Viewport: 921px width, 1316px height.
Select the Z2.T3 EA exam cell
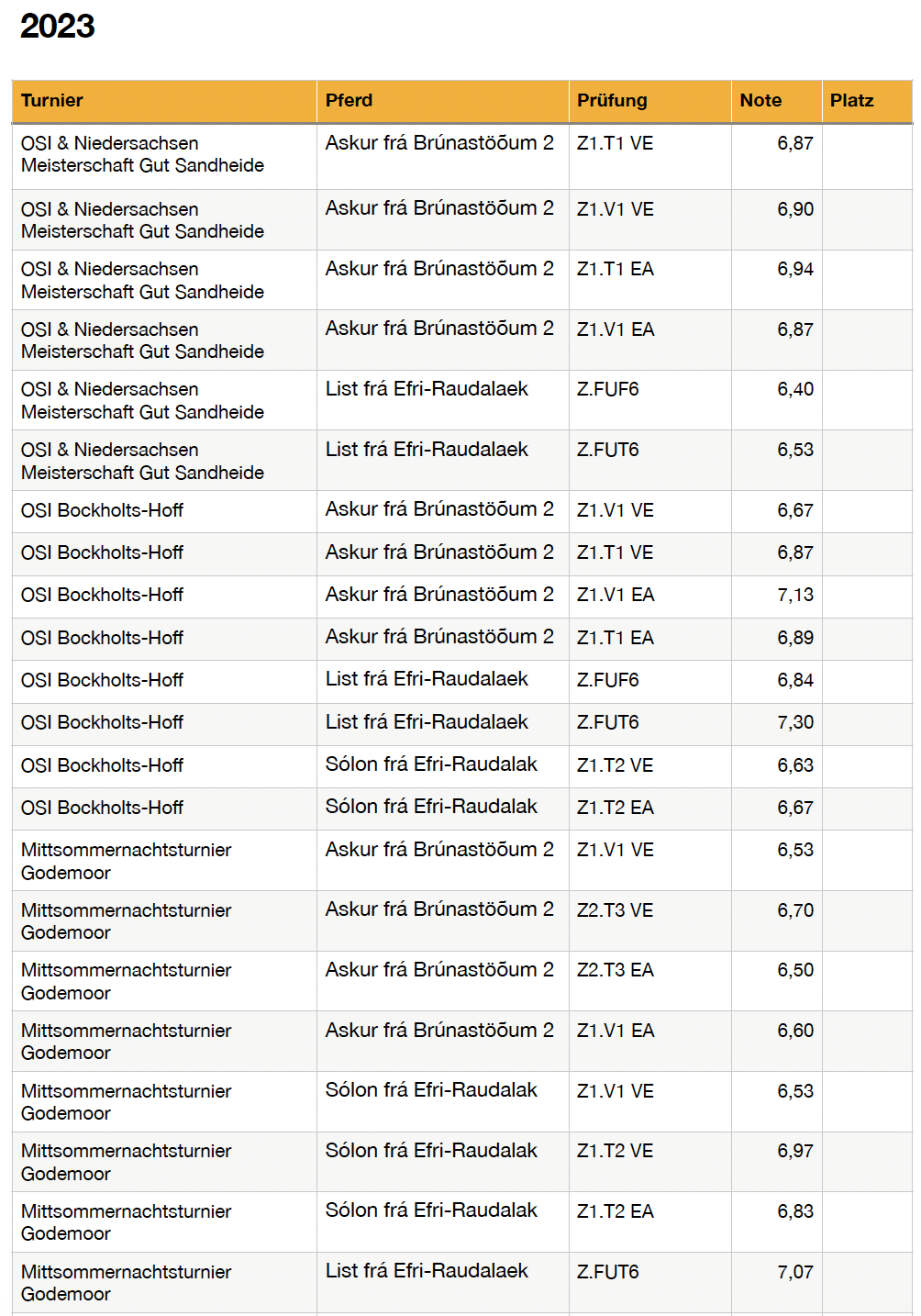point(615,971)
